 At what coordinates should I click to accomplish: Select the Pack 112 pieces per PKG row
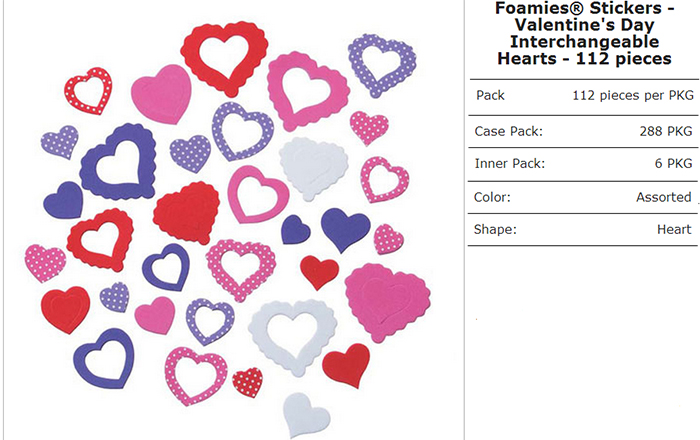pyautogui.click(x=584, y=95)
